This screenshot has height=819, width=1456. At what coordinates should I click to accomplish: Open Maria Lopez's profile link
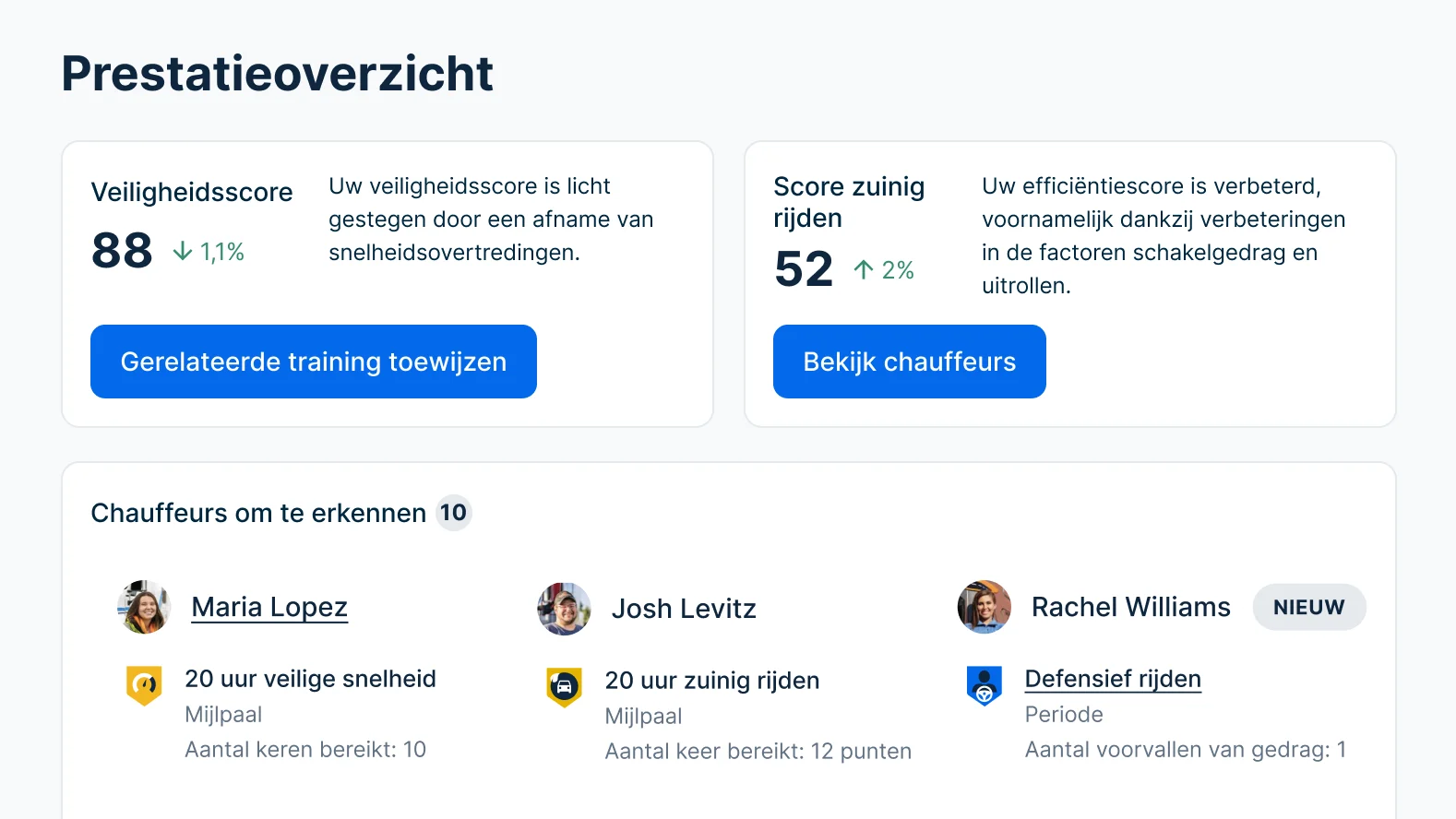(x=269, y=607)
